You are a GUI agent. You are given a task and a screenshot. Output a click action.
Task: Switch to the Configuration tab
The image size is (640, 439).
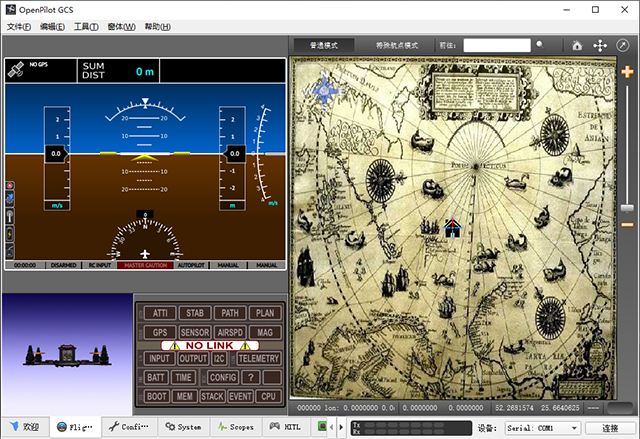pos(129,427)
